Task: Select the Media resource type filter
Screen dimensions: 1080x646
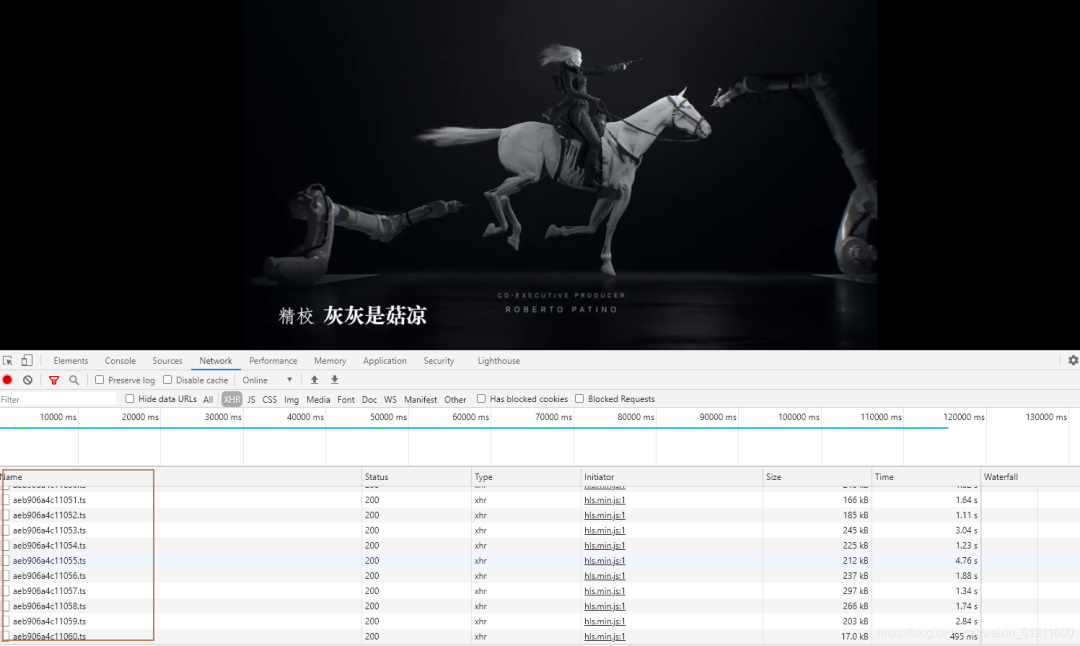Action: 318,399
